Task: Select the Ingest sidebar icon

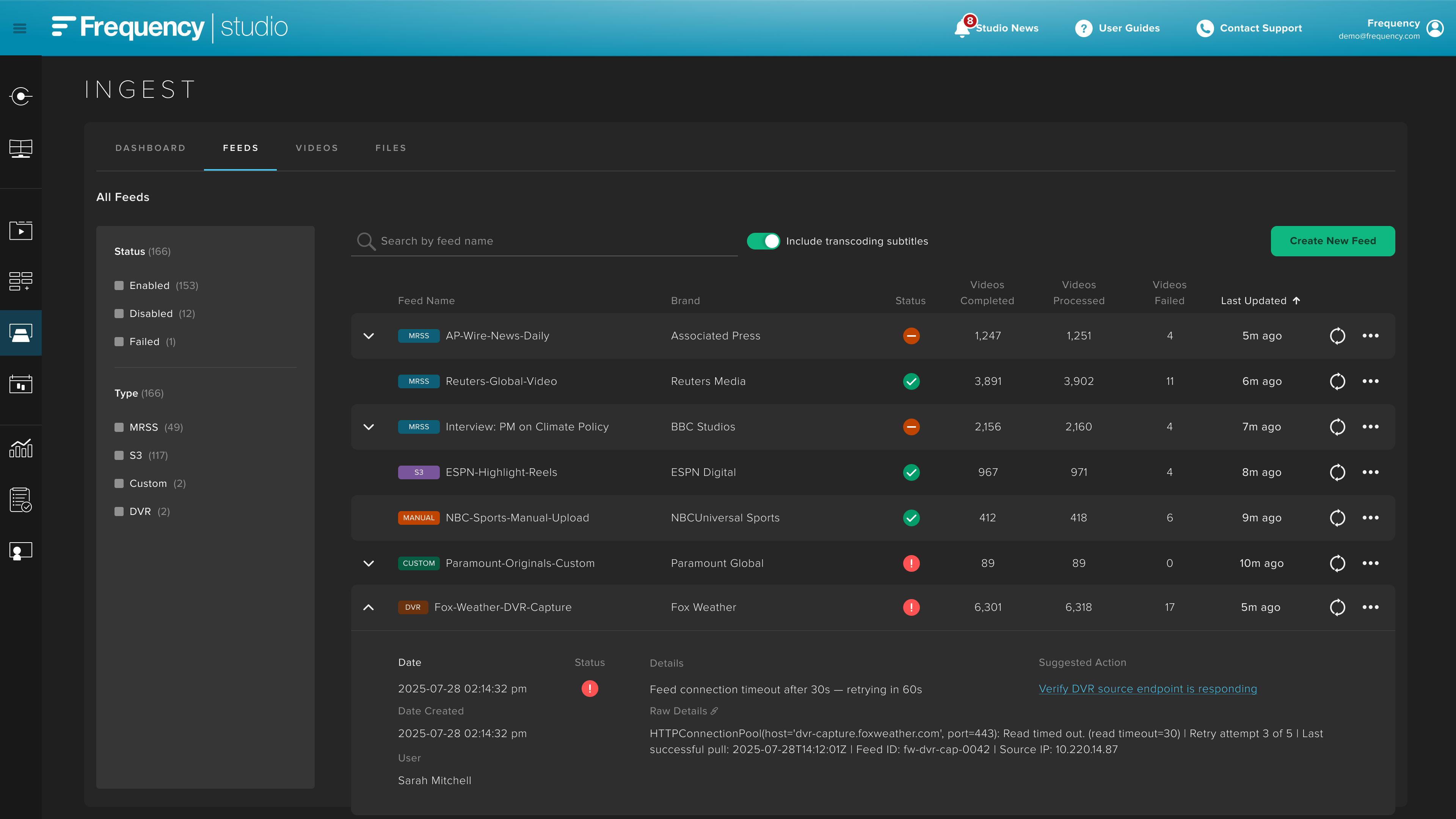Action: coord(21,333)
